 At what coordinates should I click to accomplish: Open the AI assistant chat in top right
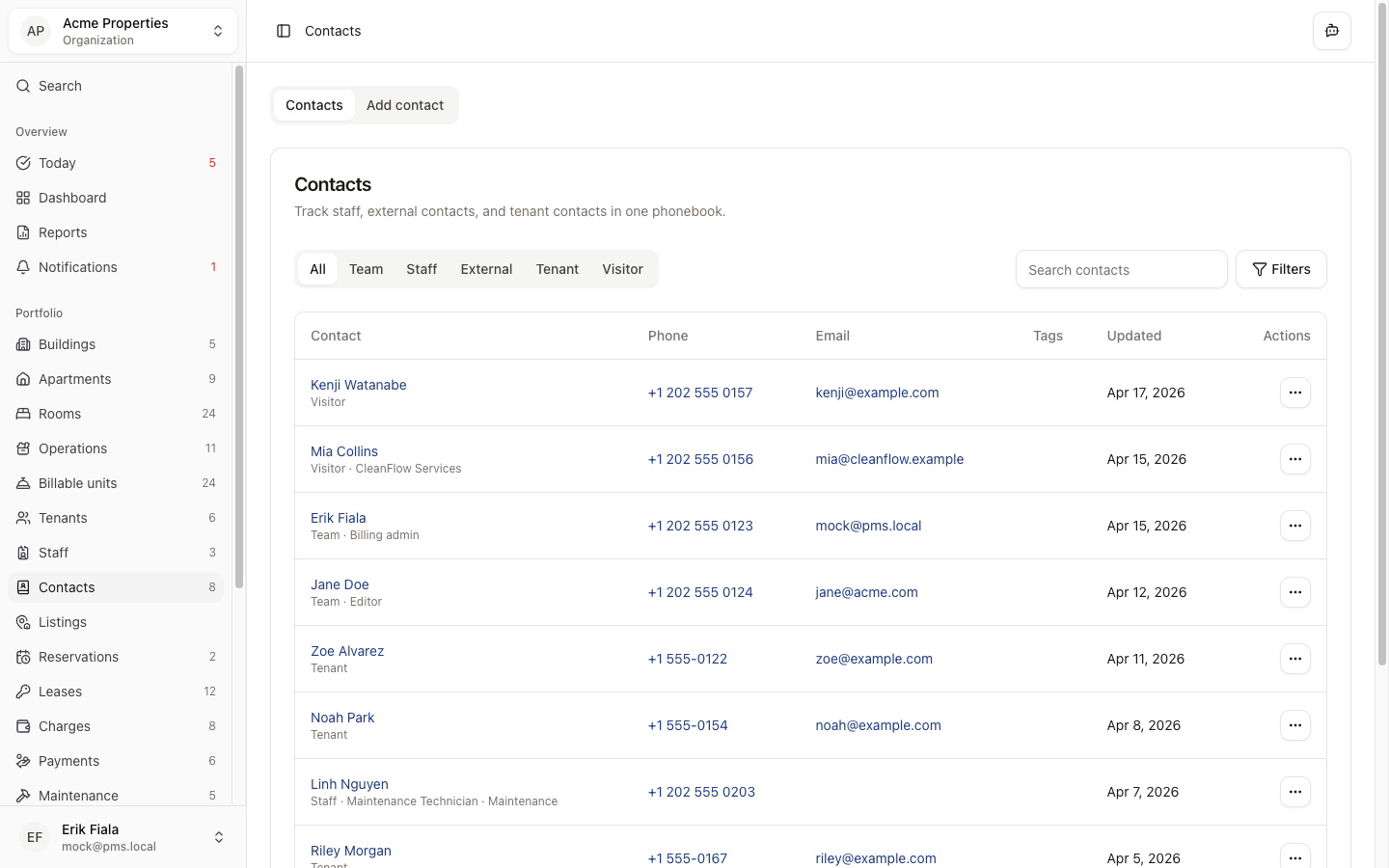[1332, 30]
